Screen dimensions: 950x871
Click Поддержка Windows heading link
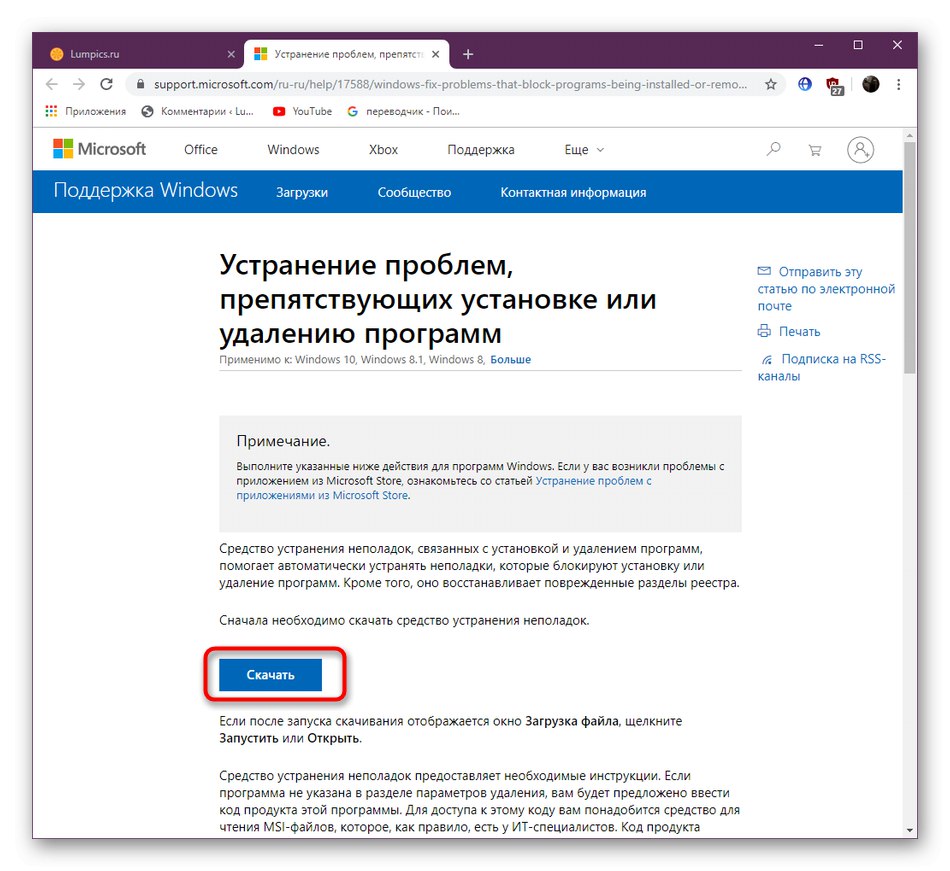[145, 190]
